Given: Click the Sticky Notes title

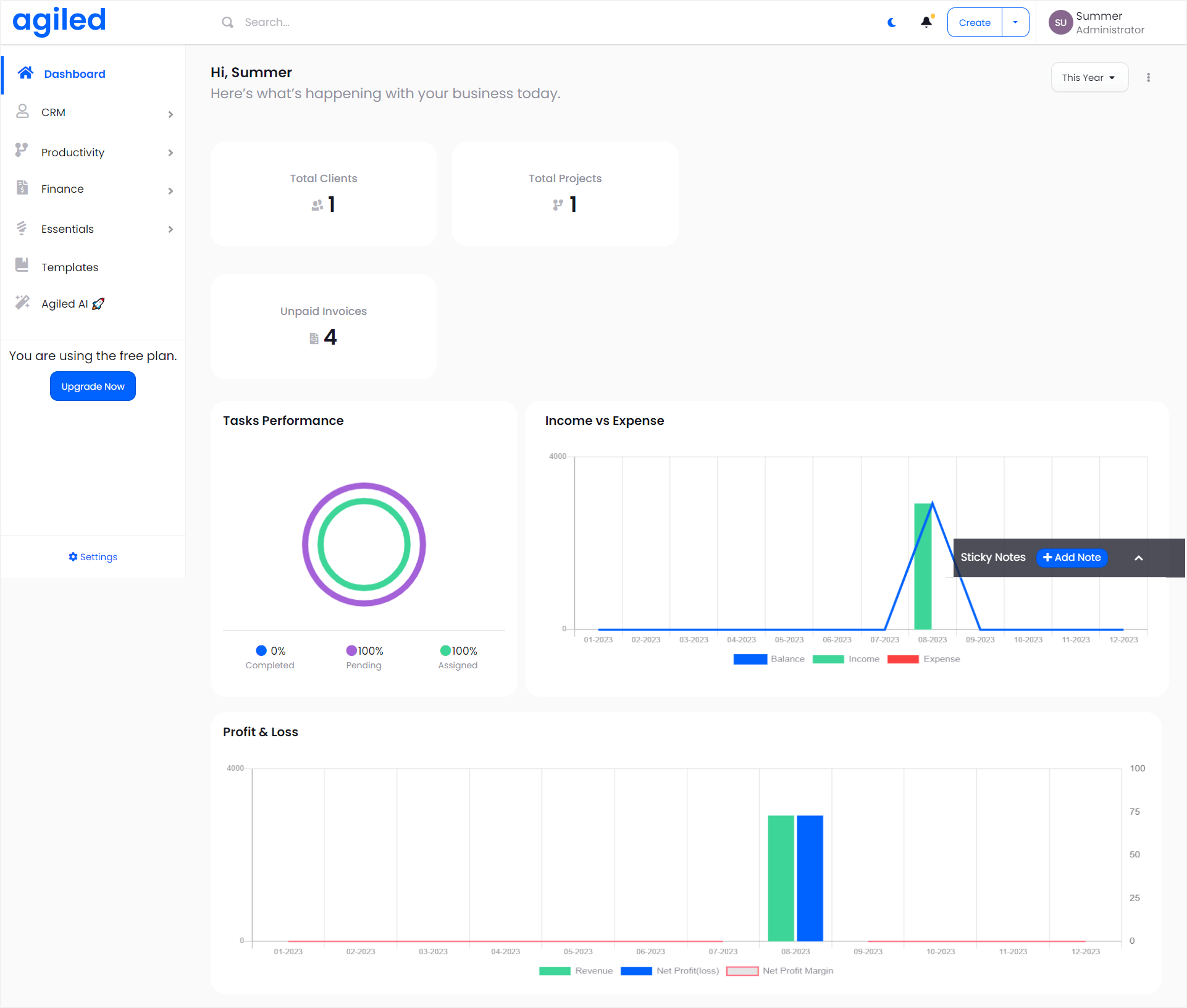Looking at the screenshot, I should click(992, 557).
